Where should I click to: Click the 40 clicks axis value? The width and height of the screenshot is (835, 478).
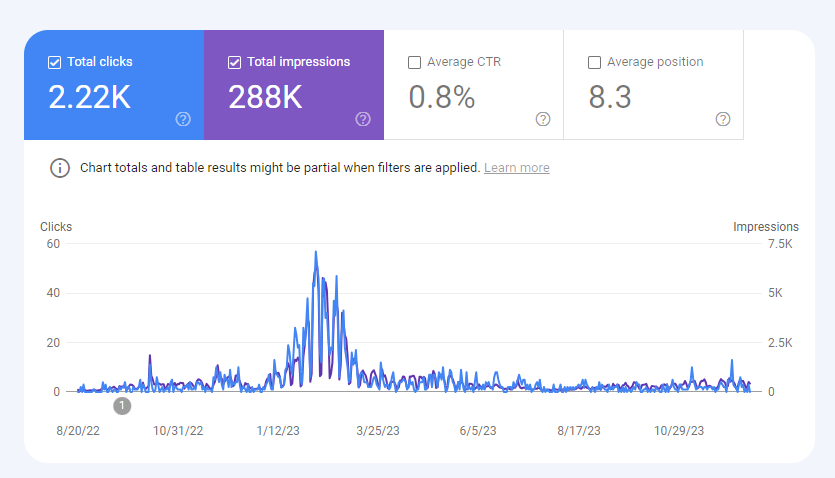53,293
